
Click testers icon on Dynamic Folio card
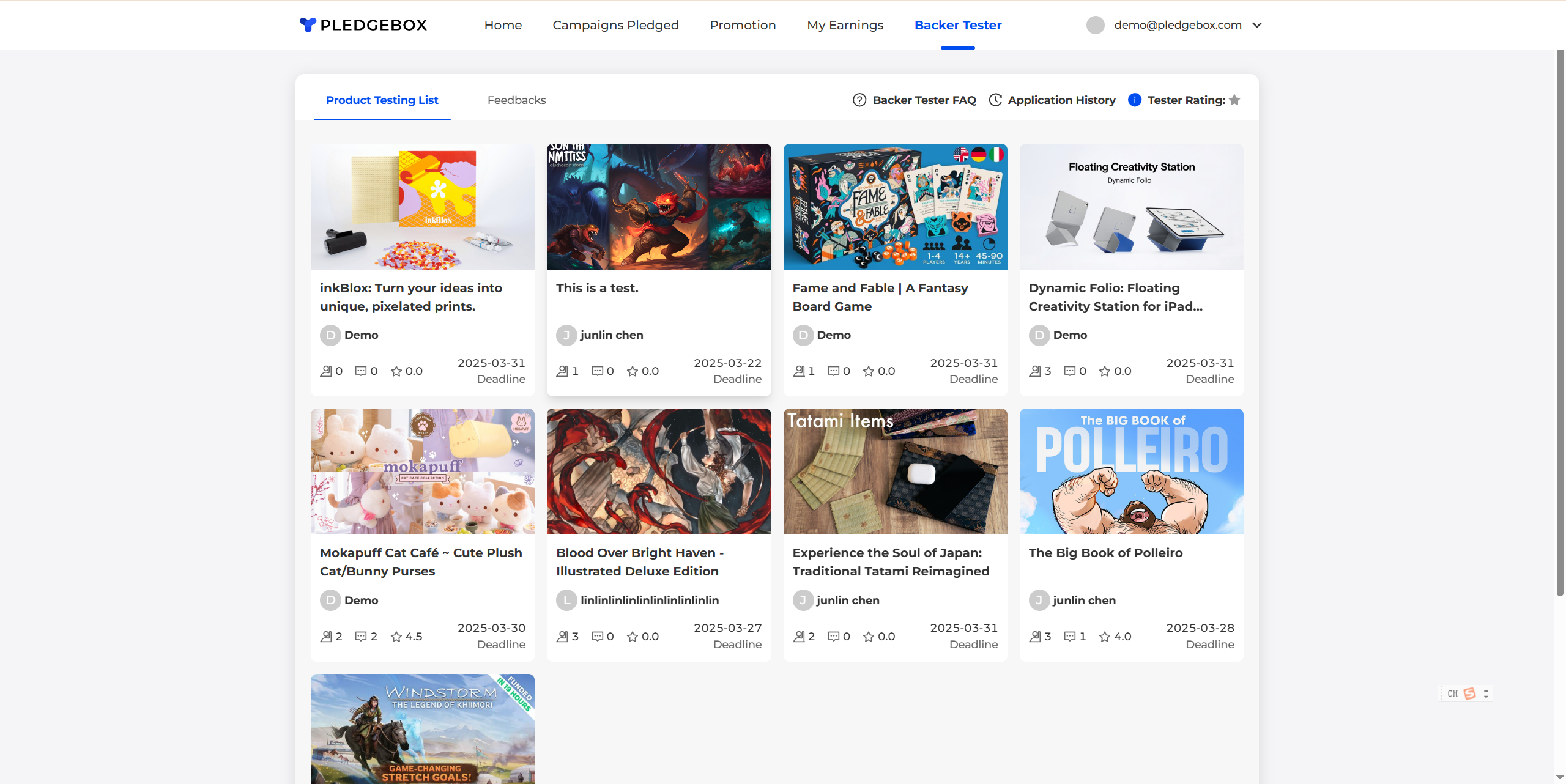tap(1035, 371)
